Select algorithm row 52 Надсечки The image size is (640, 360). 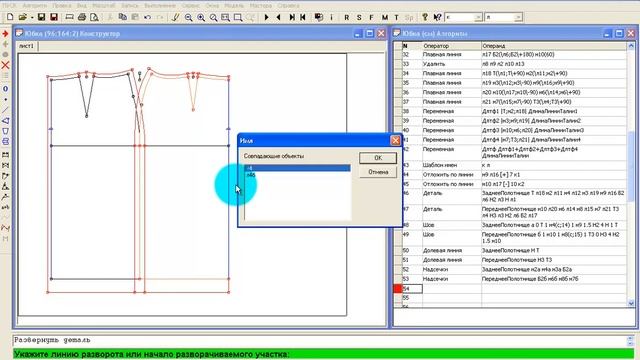(514, 269)
